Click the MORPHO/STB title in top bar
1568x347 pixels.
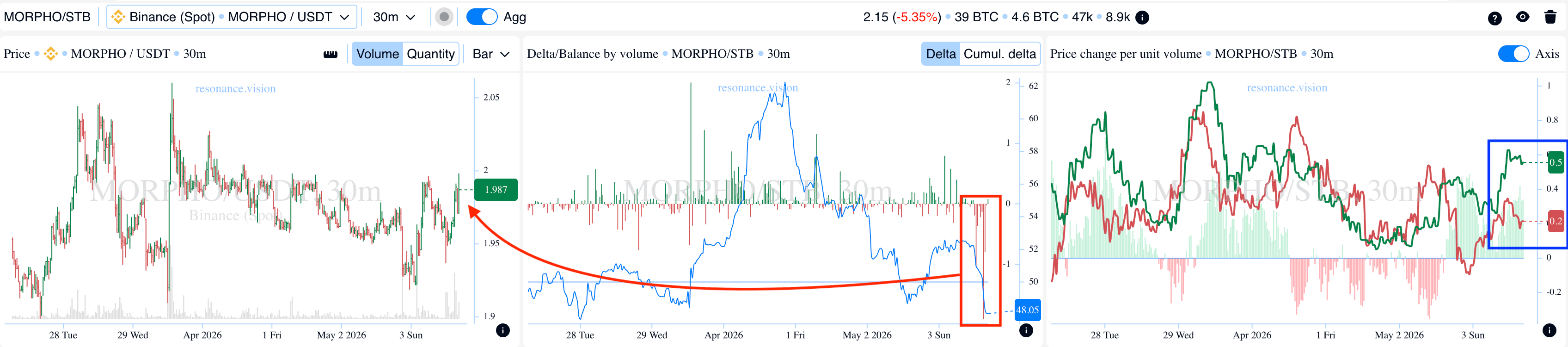[x=47, y=17]
